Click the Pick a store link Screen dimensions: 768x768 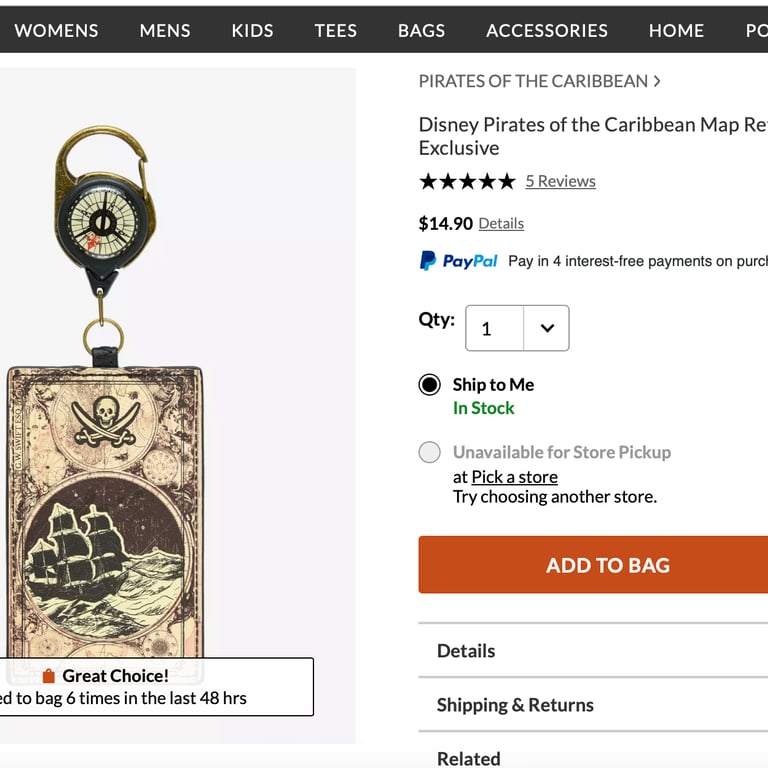(514, 477)
